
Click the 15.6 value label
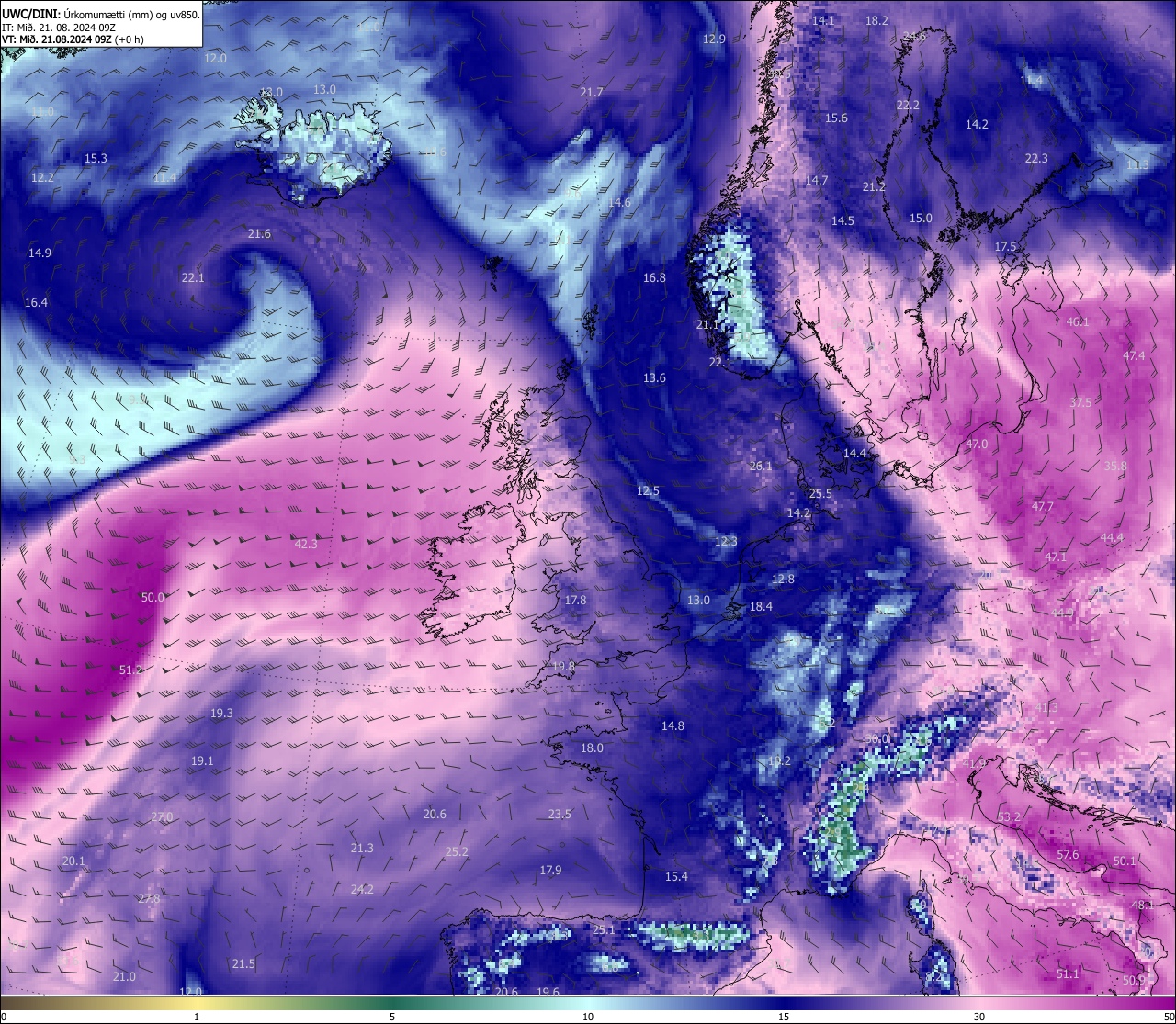tap(836, 118)
